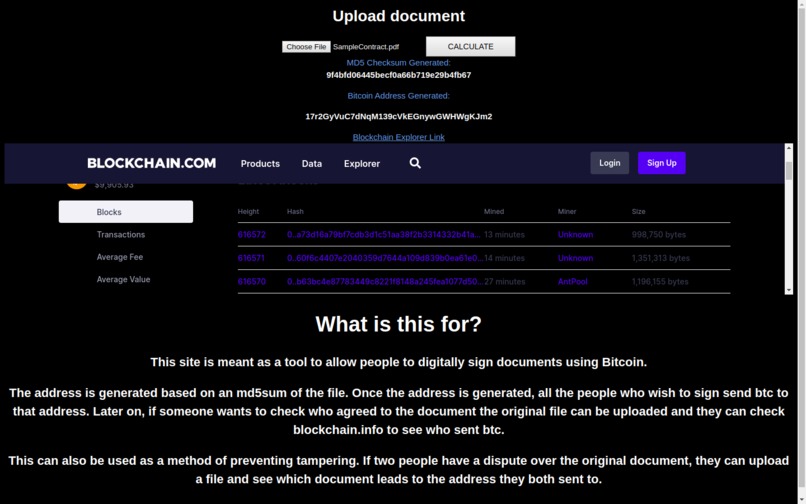Click the 'What is this for?' heading
Viewport: 806px width, 504px height.
[x=398, y=325]
